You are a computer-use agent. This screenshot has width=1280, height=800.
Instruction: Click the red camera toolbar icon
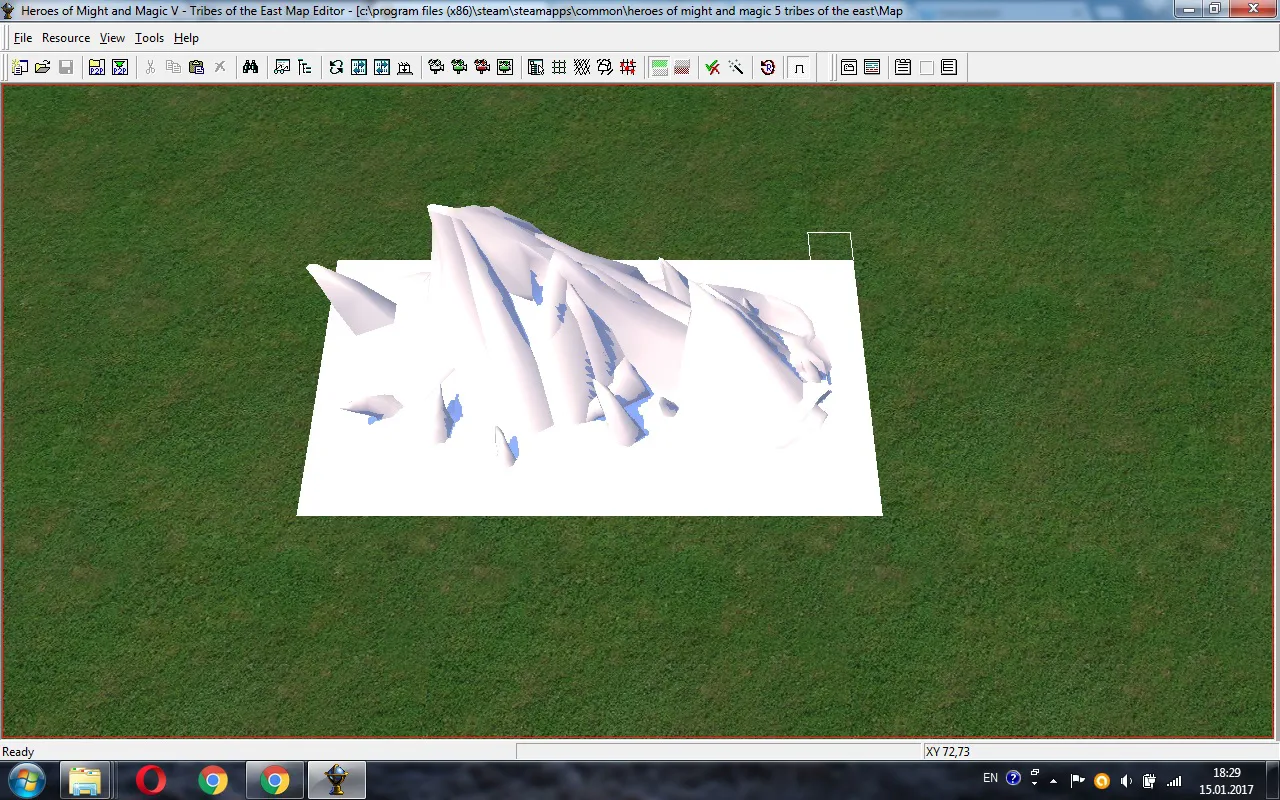482,67
